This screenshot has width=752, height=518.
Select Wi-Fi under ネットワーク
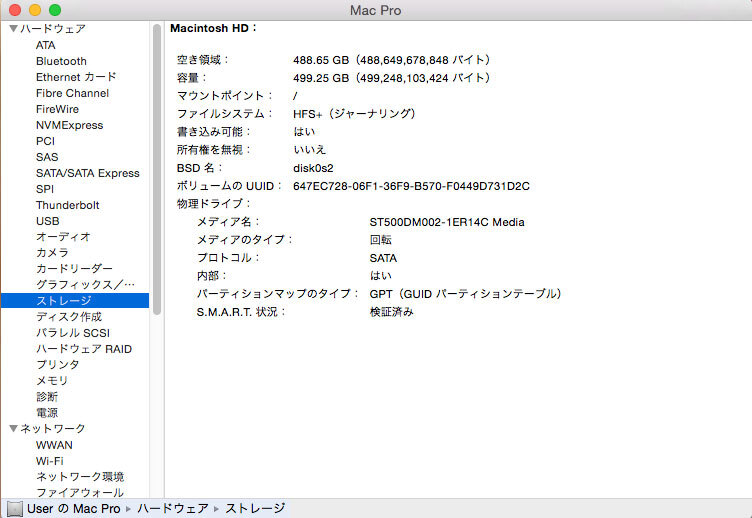tap(49, 461)
